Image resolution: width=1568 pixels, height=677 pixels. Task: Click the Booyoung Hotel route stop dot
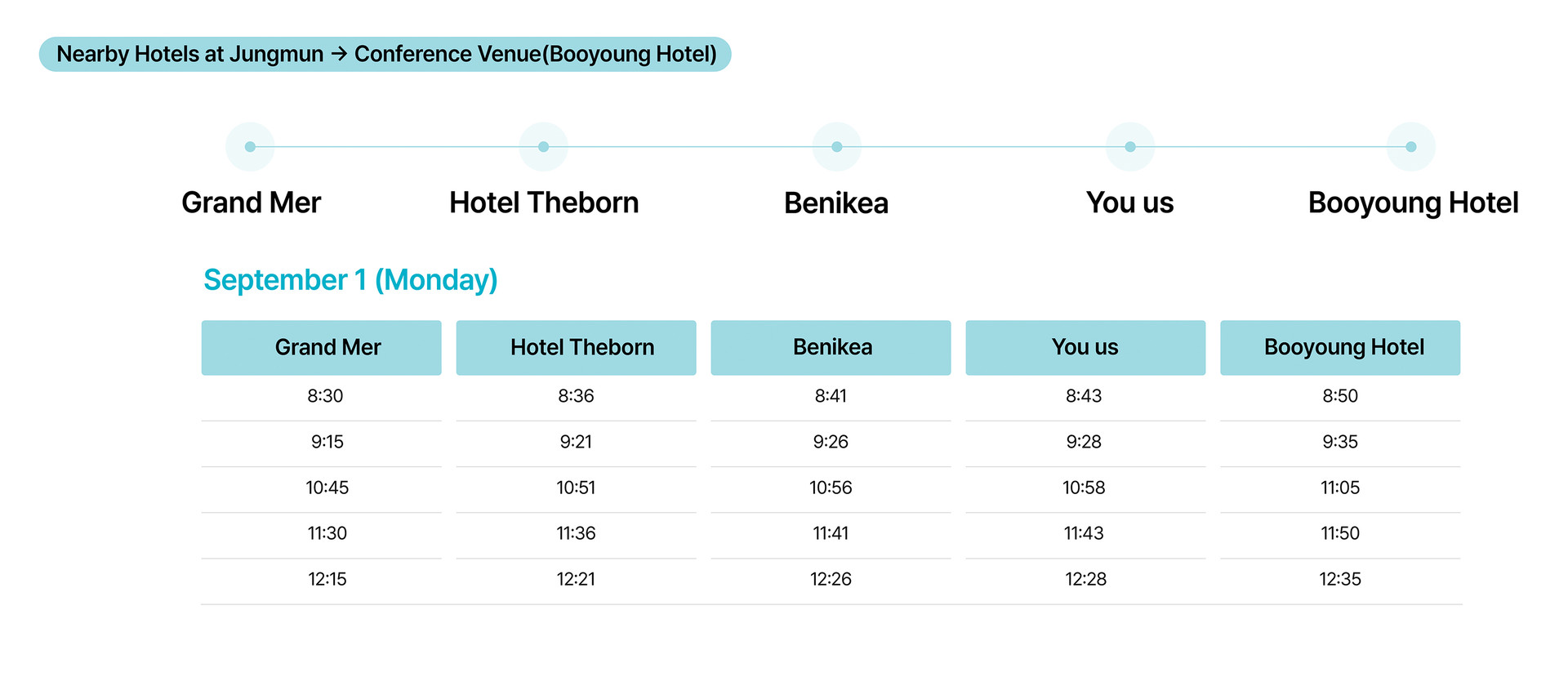(x=1410, y=147)
